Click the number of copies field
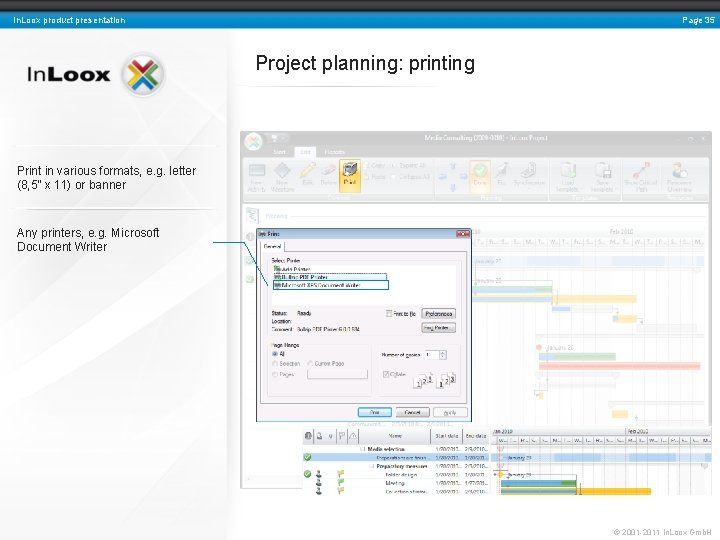The width and height of the screenshot is (720, 540). (x=432, y=355)
